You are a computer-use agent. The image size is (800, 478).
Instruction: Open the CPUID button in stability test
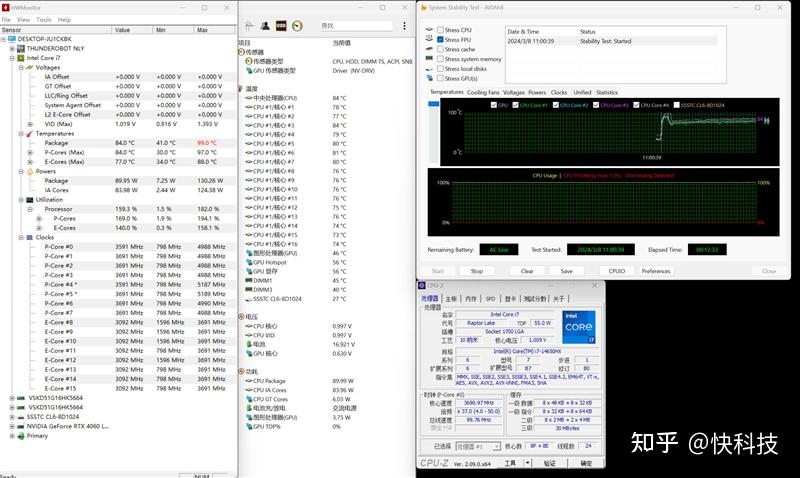point(617,271)
